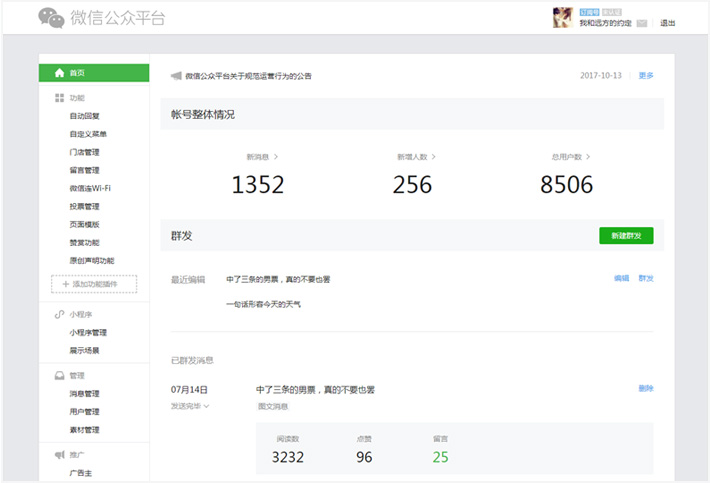The image size is (710, 483).
Task: Expand 新消息 details arrow
Action: (276, 157)
